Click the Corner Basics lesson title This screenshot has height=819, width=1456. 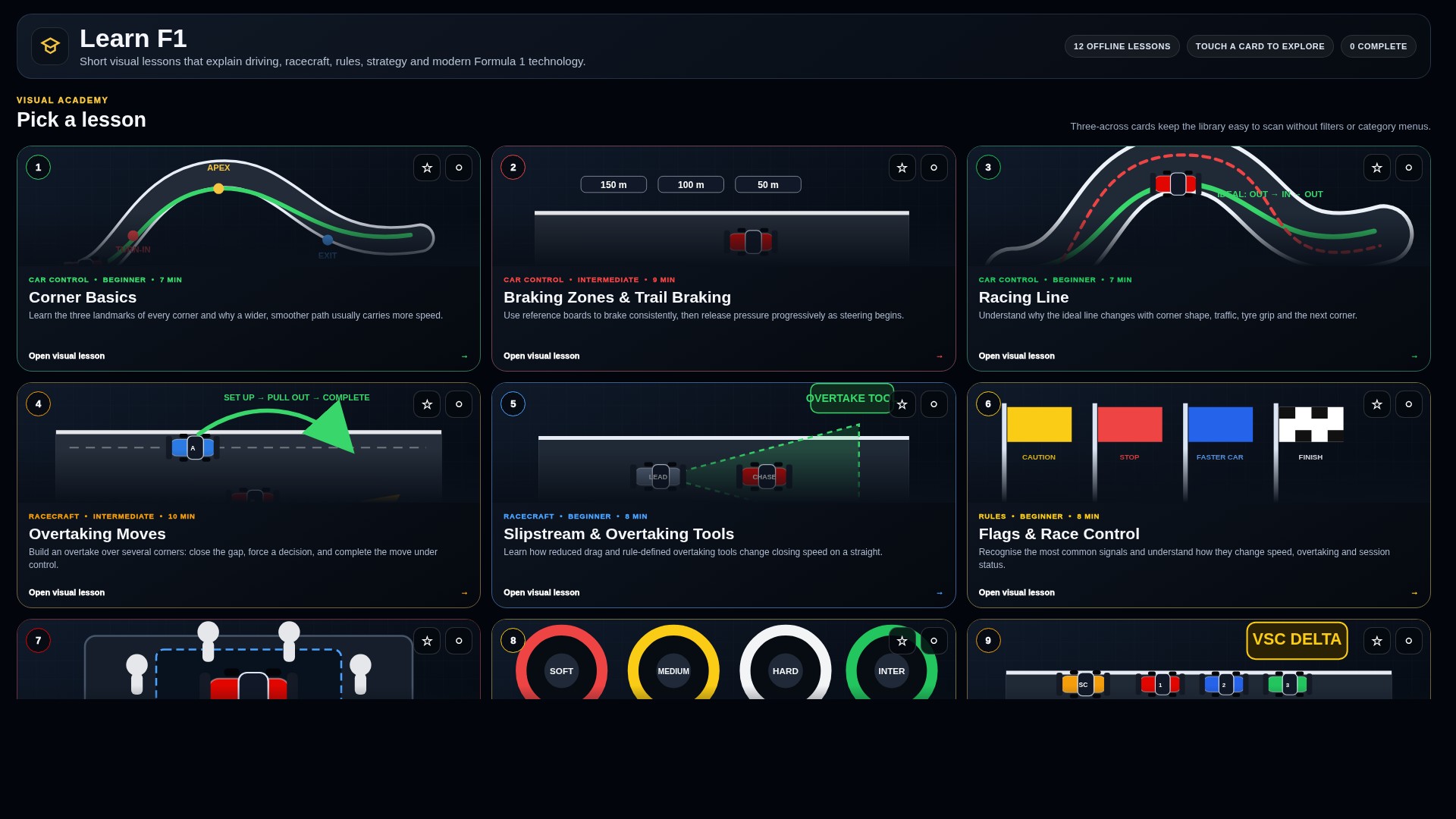[83, 298]
